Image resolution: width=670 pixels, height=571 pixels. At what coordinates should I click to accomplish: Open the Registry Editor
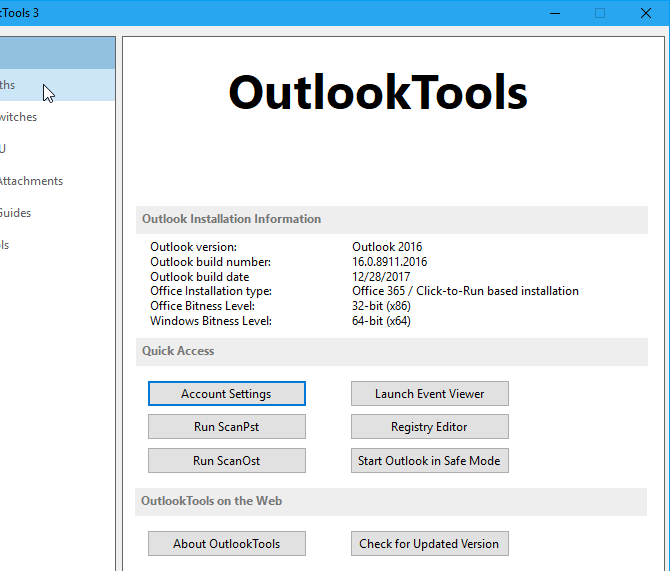pyautogui.click(x=429, y=427)
